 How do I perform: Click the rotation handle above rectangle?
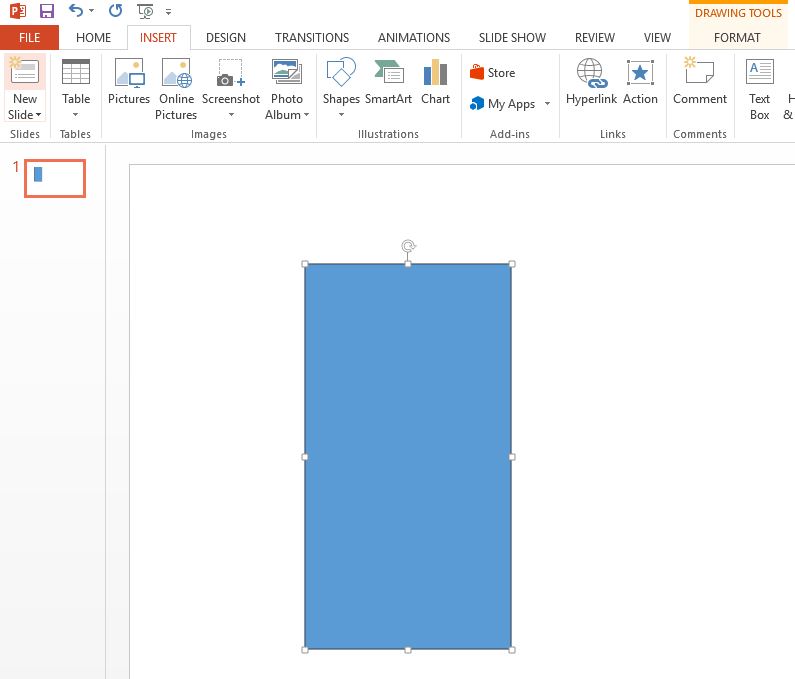408,246
